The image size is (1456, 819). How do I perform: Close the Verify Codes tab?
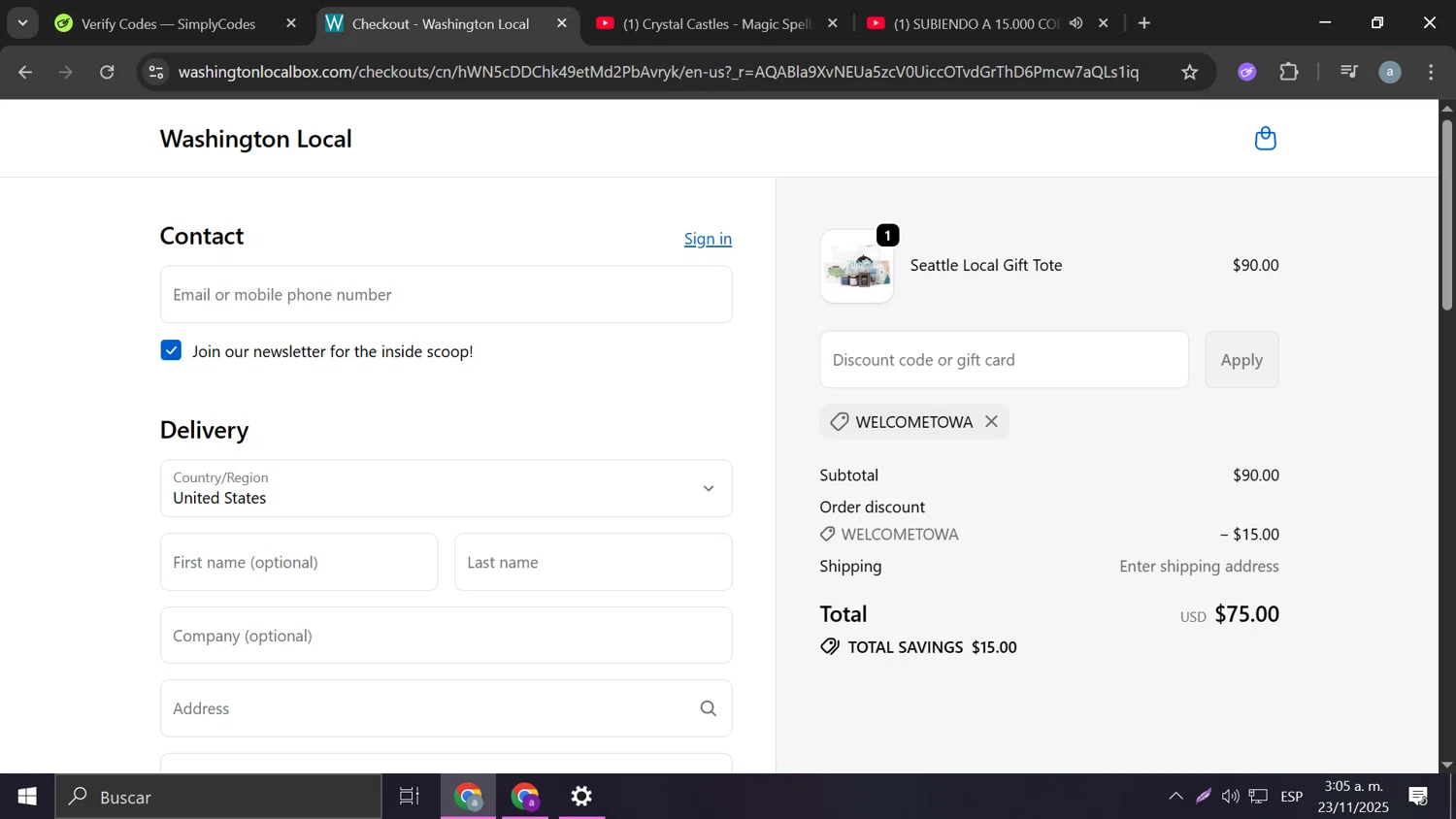291,23
